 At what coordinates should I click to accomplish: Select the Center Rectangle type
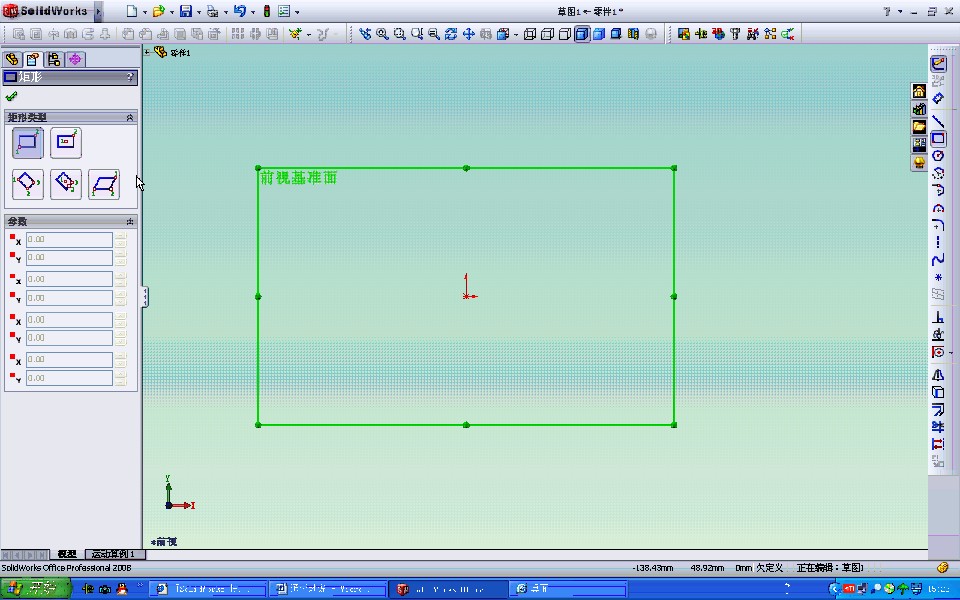(x=66, y=143)
